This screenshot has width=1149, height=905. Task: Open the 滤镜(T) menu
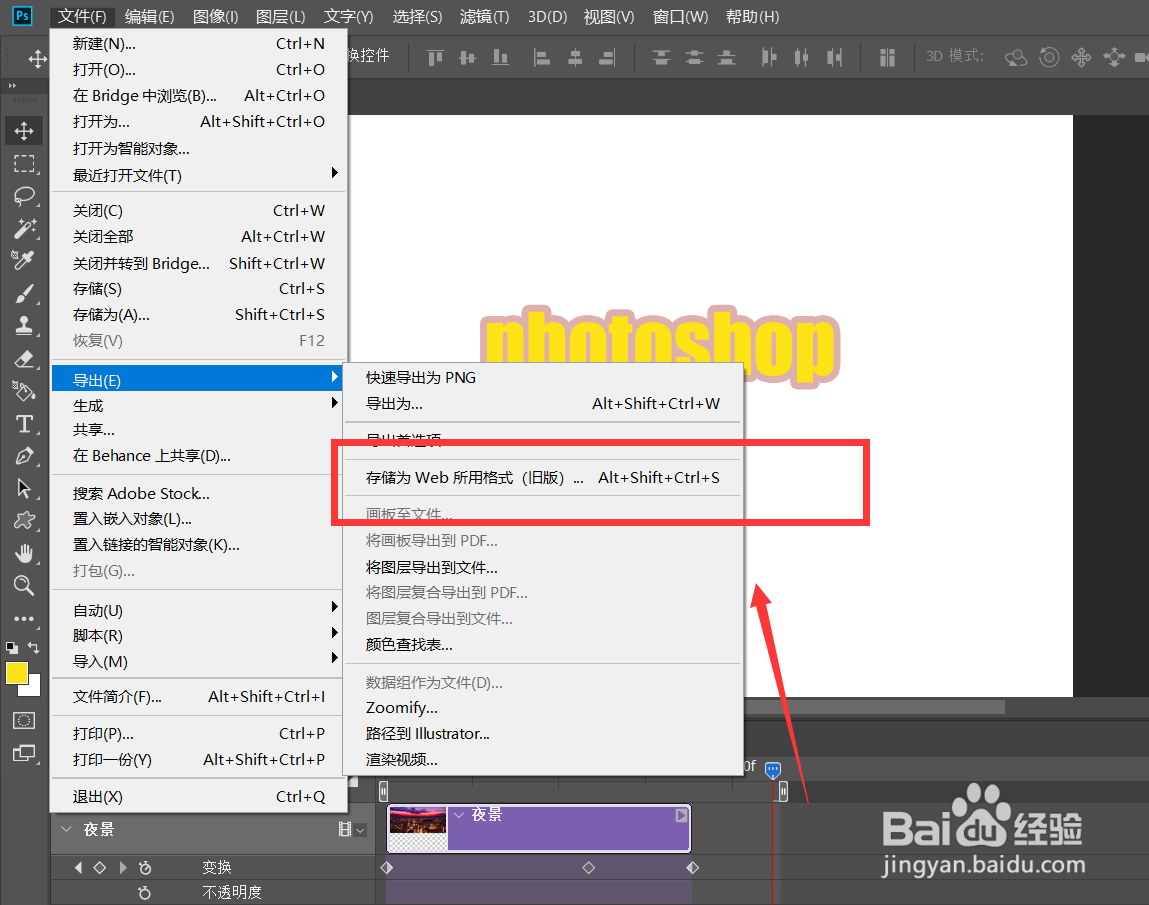[484, 16]
